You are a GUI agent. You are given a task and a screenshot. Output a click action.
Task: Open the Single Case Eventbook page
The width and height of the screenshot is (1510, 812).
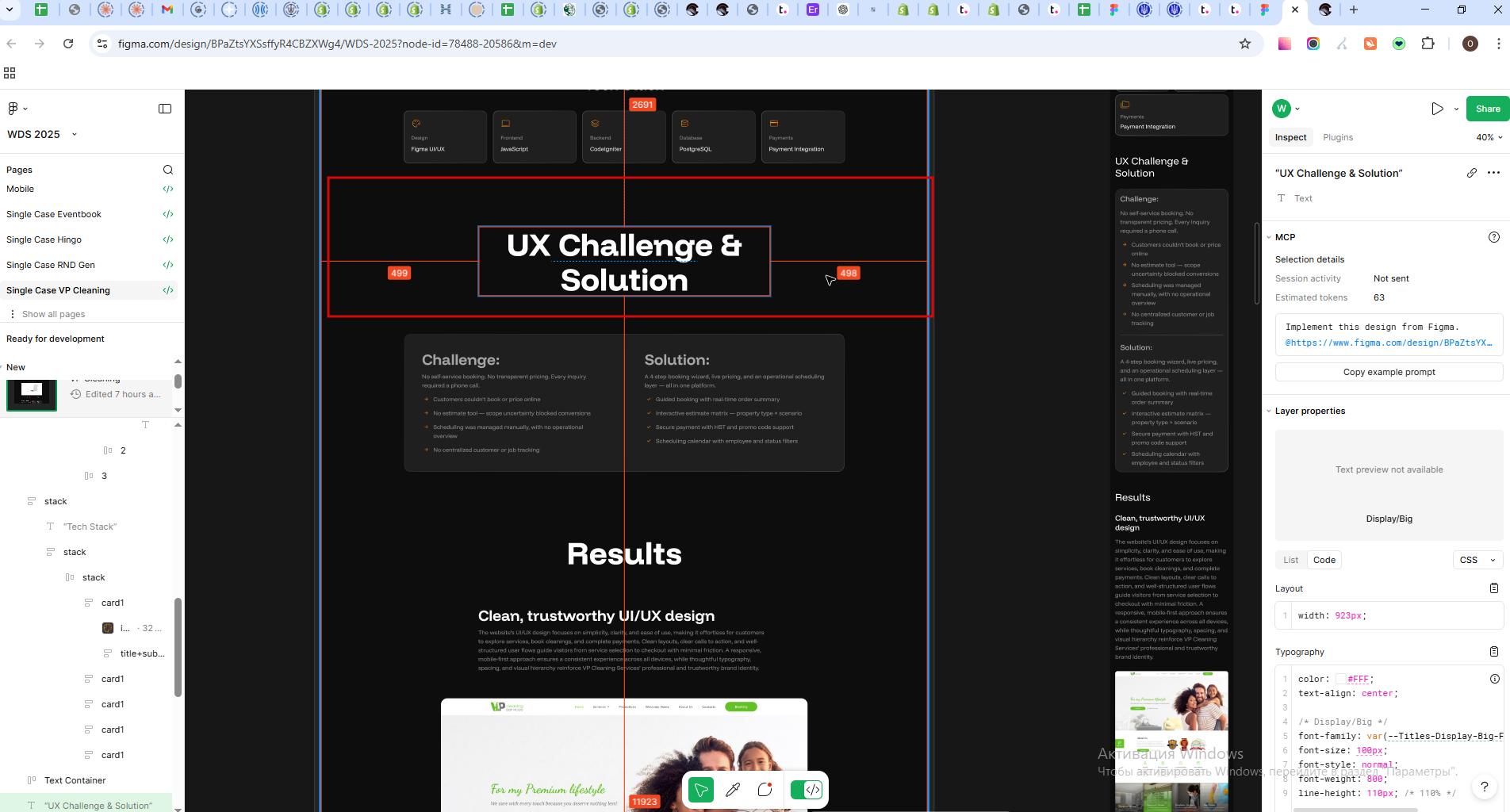click(54, 214)
